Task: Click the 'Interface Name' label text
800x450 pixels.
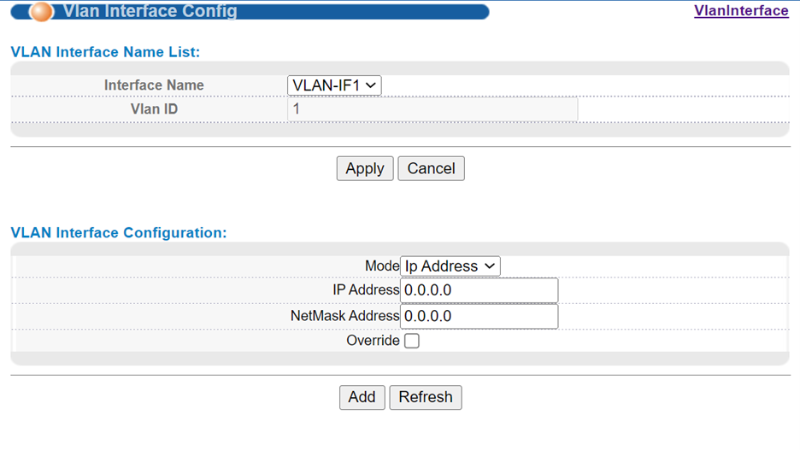Action: coord(154,86)
